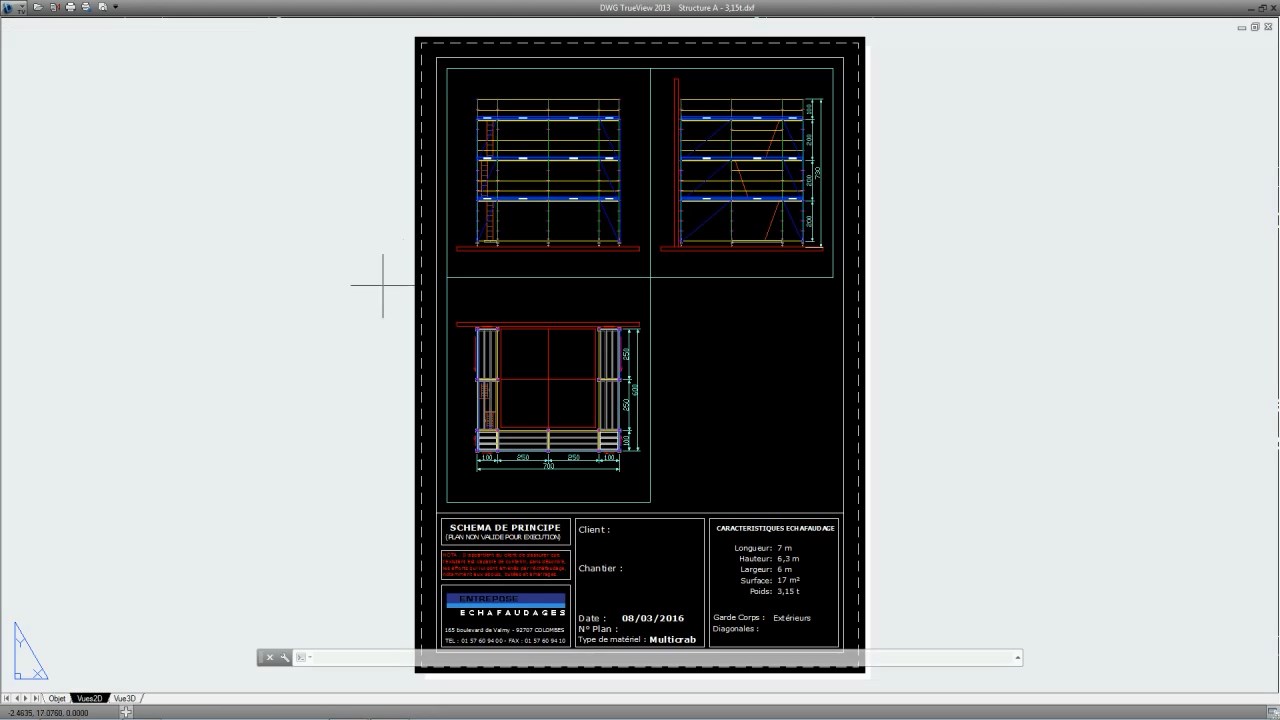Click the 'N° Plan :' label
Screen dimensions: 1280x720
[x=598, y=629]
